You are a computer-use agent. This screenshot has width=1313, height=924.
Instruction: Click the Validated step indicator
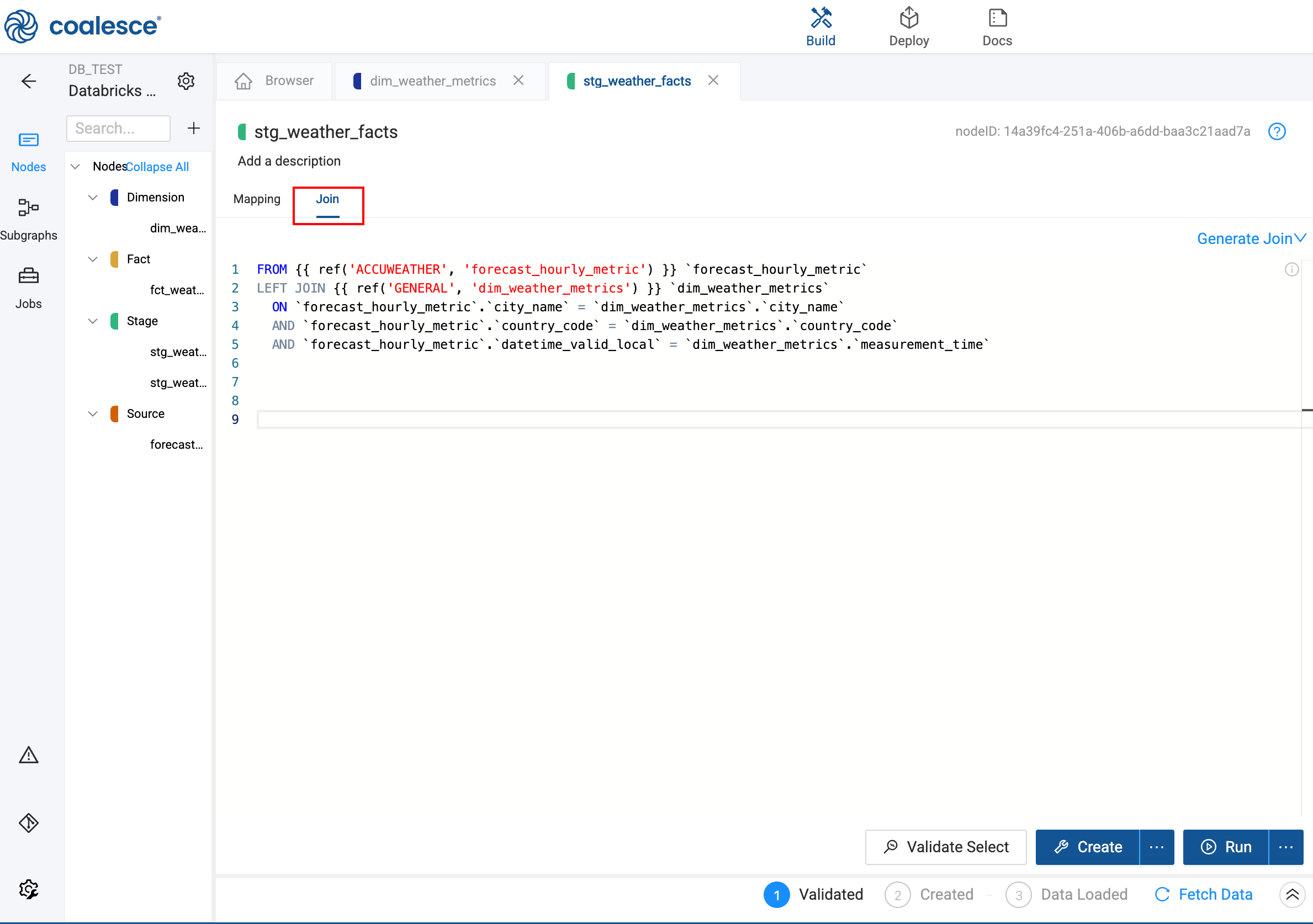pos(813,894)
